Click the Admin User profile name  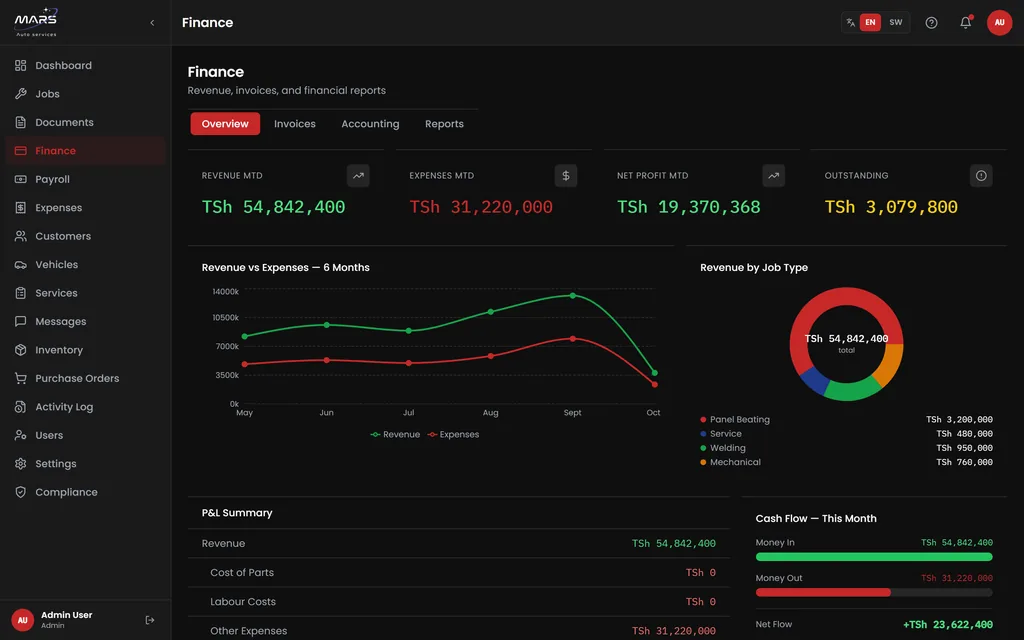tap(67, 615)
